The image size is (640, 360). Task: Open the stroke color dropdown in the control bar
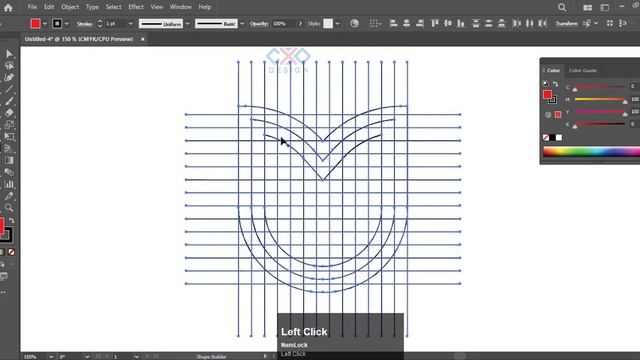pos(67,24)
